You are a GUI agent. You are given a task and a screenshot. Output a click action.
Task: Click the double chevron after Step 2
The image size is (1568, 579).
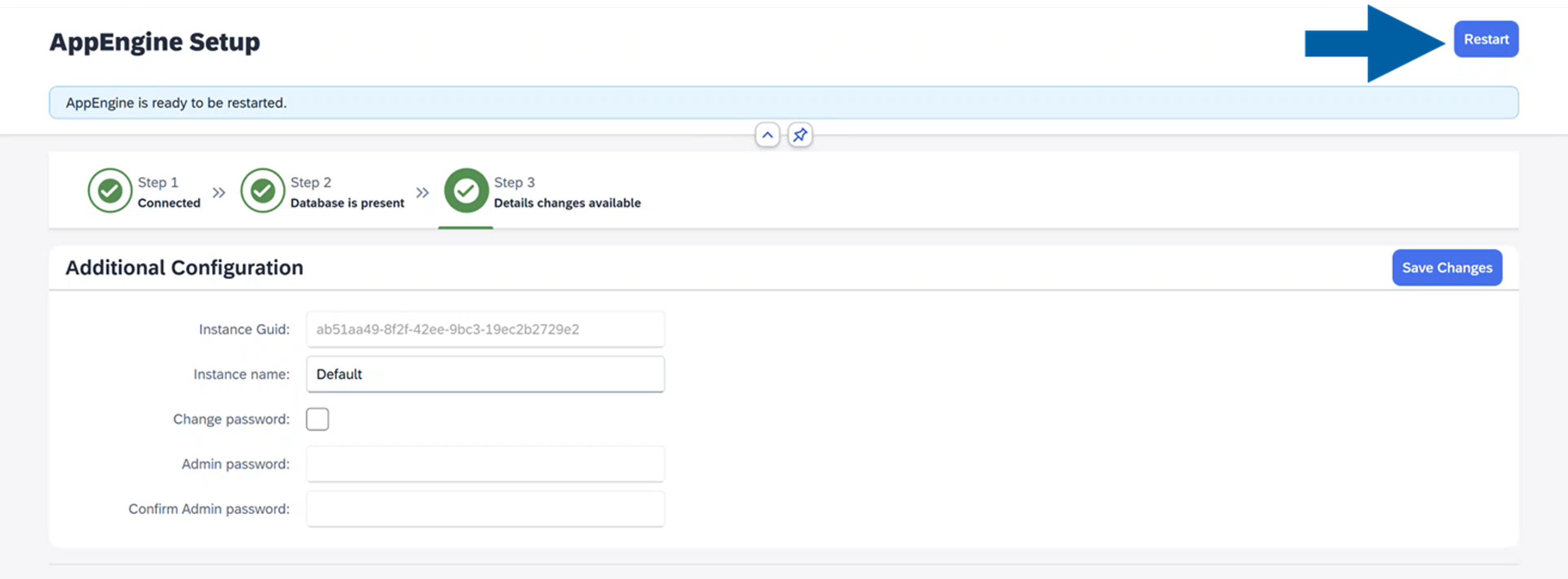(422, 193)
